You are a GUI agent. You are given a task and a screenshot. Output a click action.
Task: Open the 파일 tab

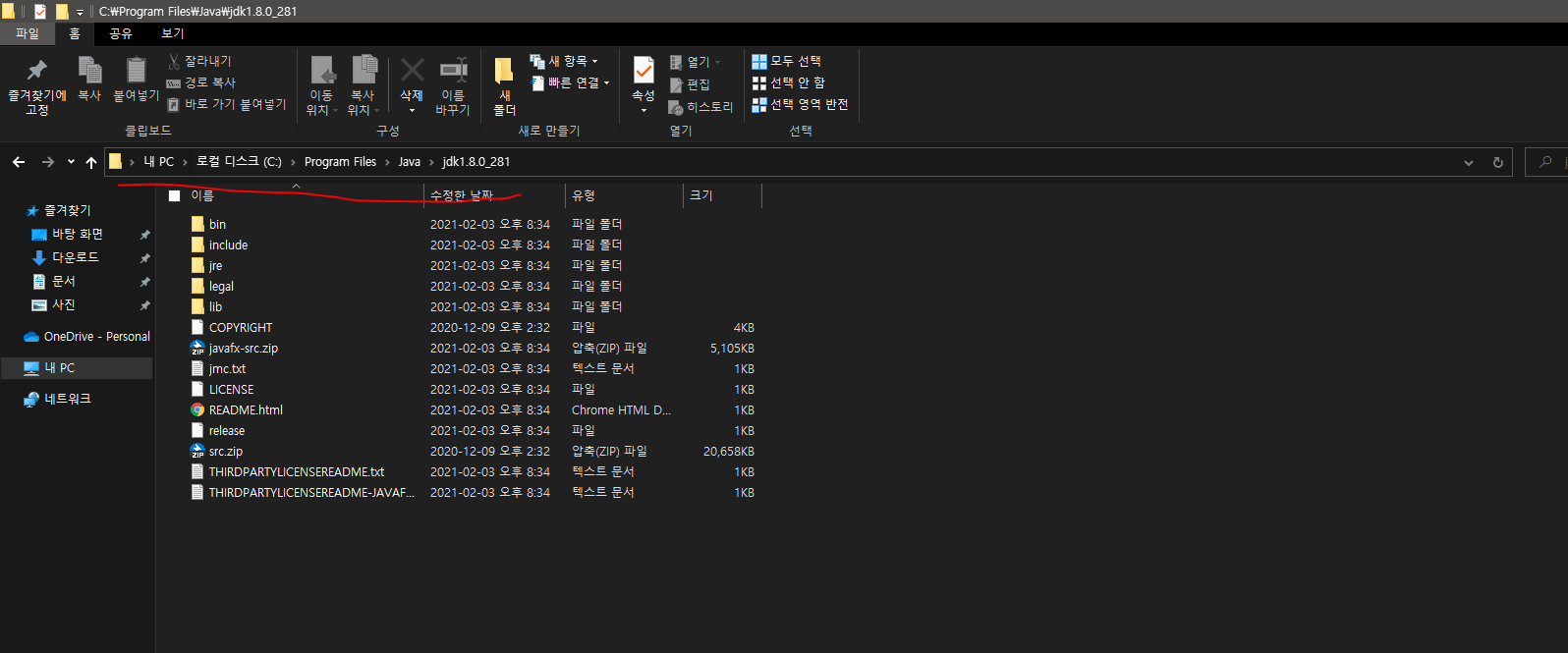click(27, 33)
